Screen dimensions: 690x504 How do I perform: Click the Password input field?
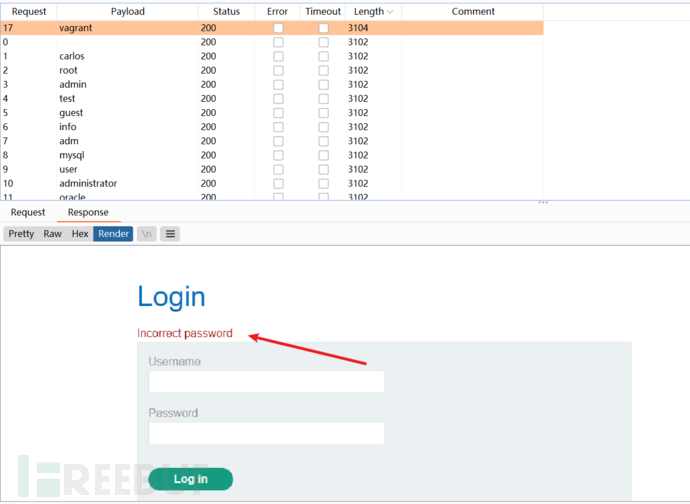click(x=266, y=434)
